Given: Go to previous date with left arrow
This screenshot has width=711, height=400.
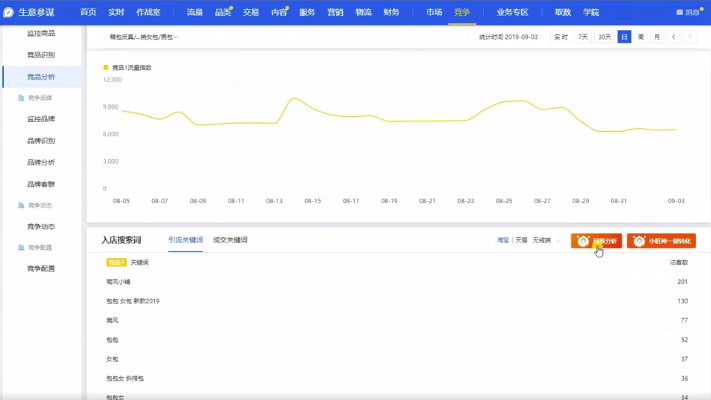Looking at the screenshot, I should coord(673,37).
